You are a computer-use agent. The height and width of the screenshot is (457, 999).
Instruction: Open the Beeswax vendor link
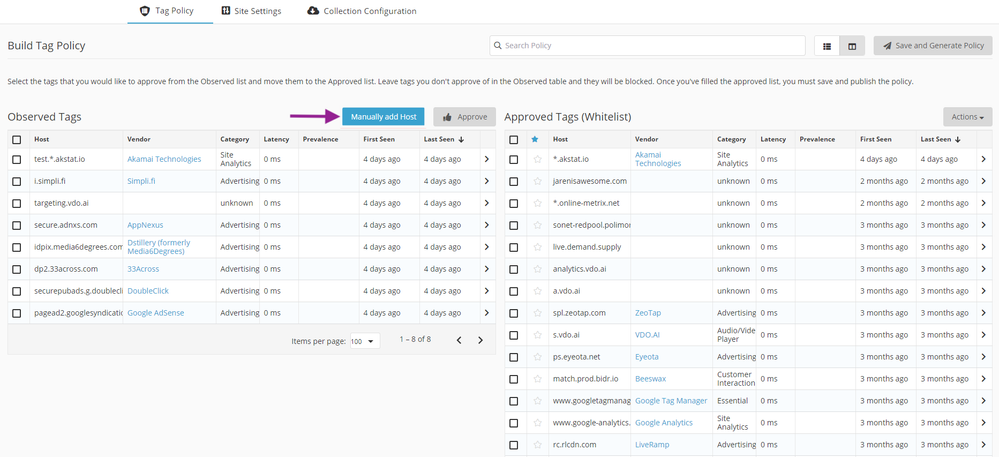point(650,379)
